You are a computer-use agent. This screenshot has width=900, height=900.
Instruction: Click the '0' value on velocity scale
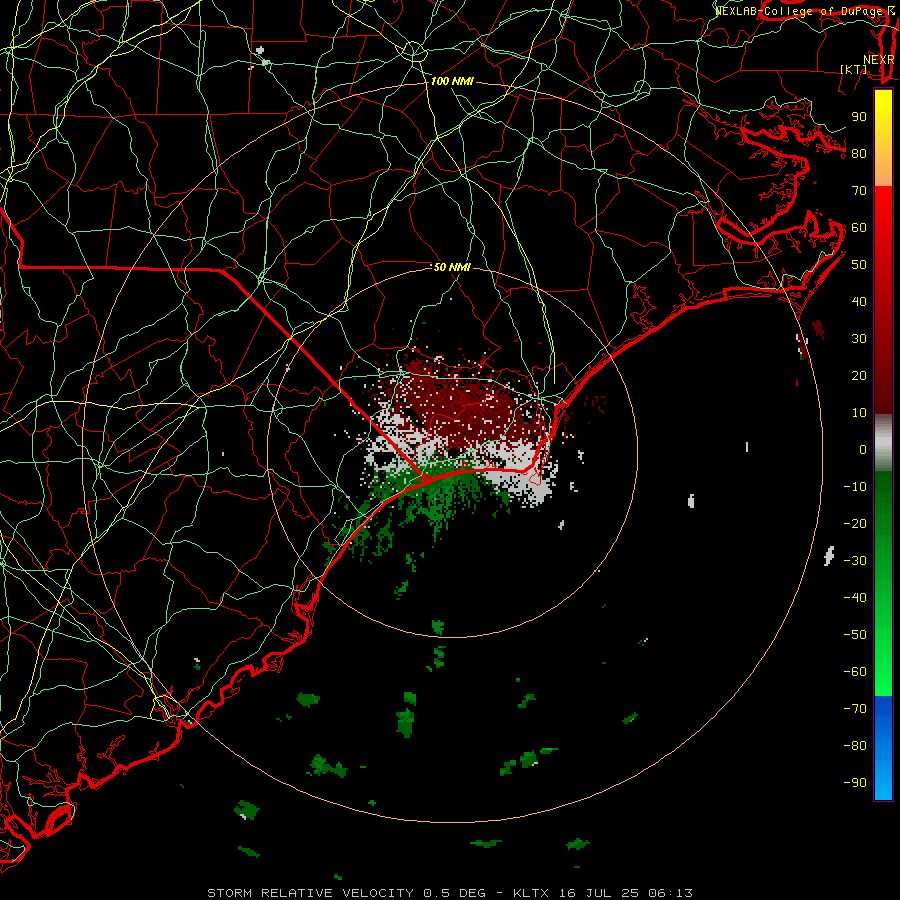(863, 449)
